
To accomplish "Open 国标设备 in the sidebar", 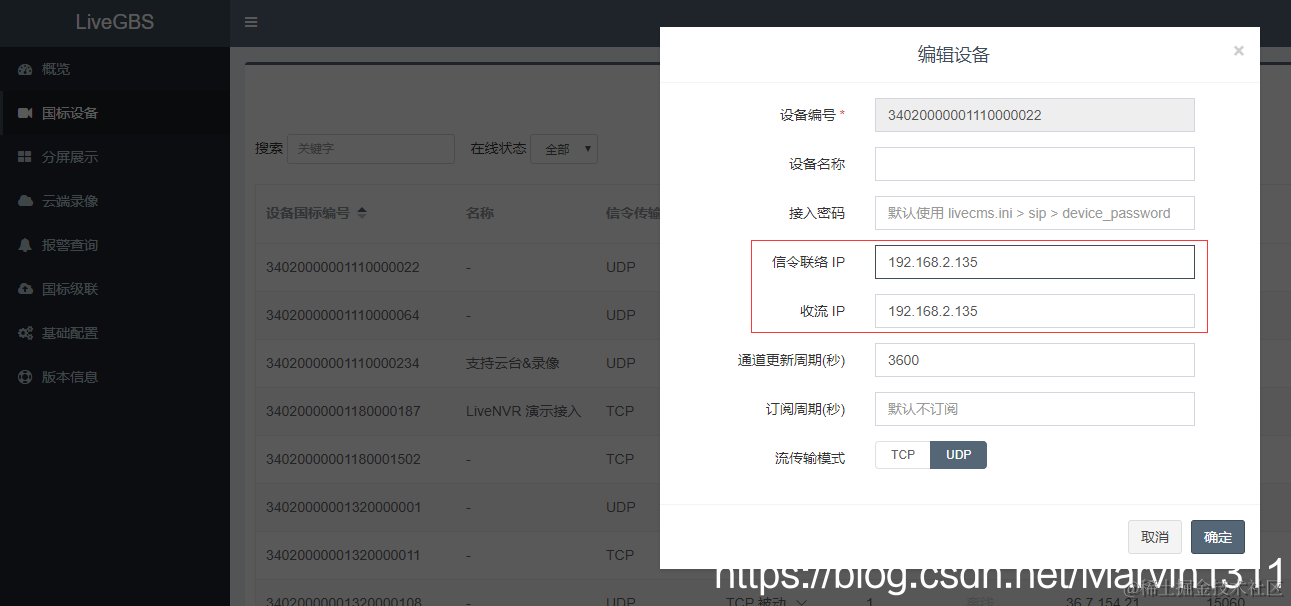I will 115,113.
